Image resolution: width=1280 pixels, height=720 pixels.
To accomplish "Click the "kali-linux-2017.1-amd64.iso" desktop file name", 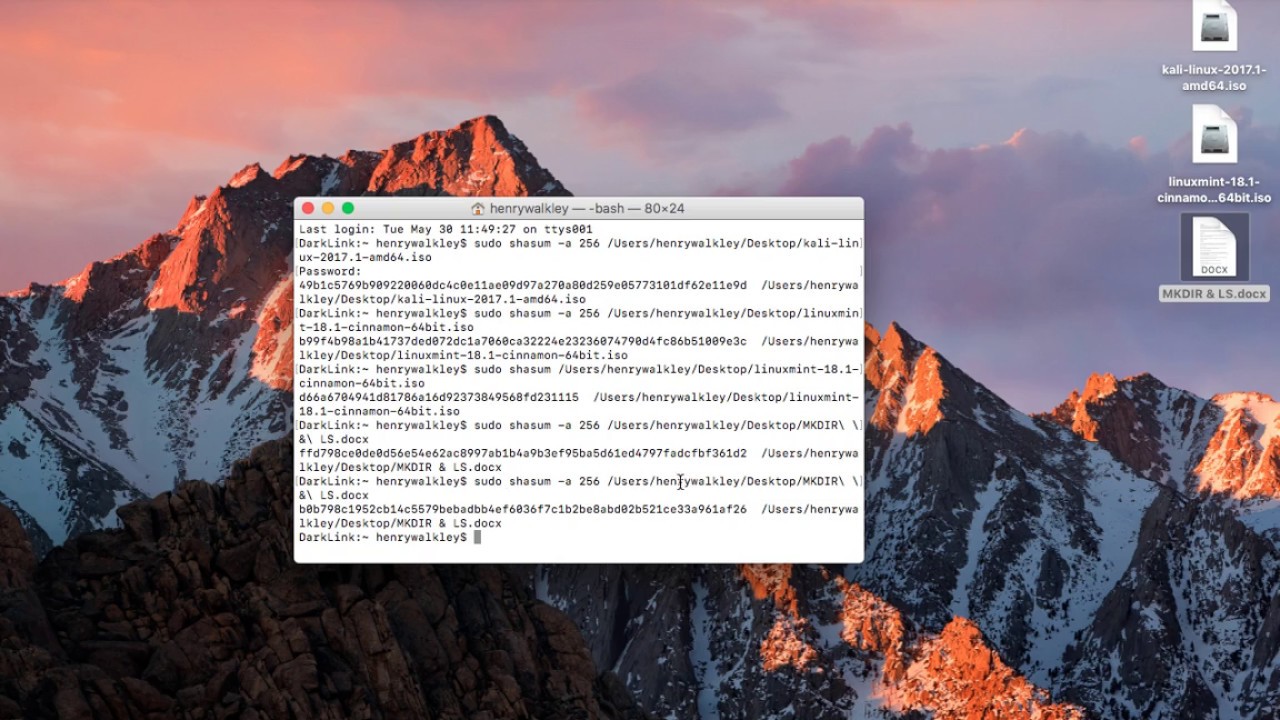I will point(1214,77).
